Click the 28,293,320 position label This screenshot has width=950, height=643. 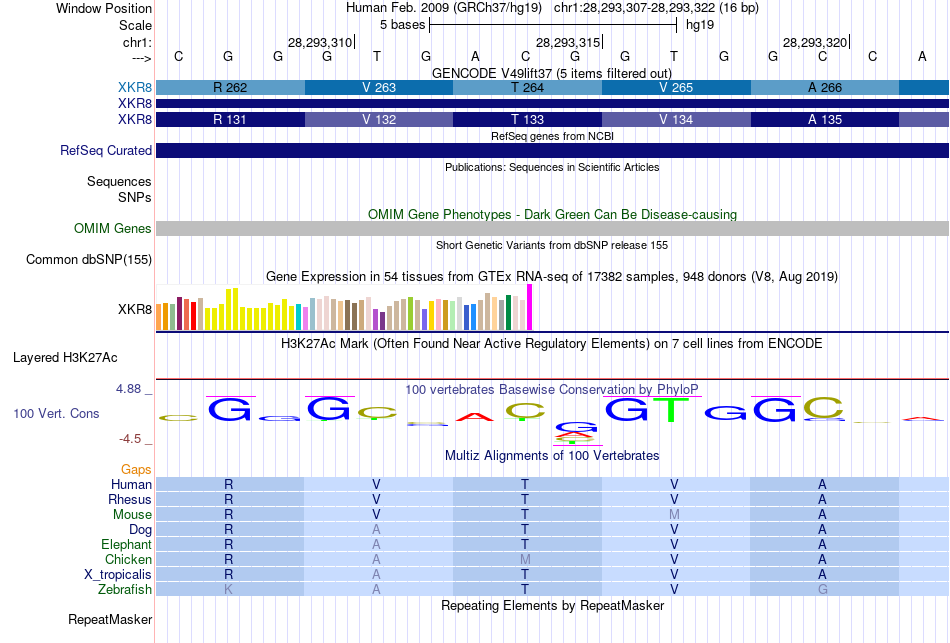(815, 42)
